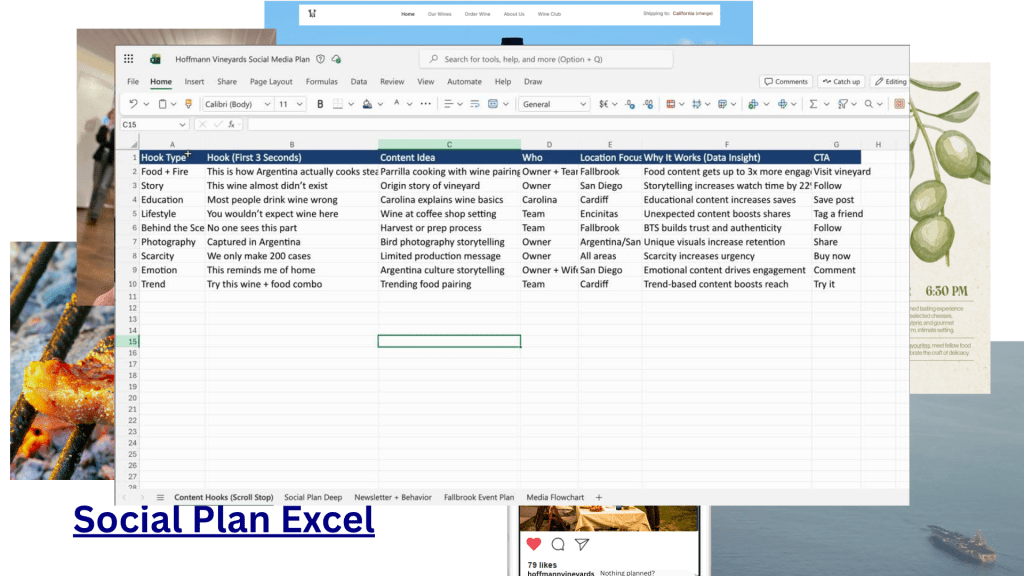Expand the Name Box C15 dropdown
Image resolution: width=1024 pixels, height=576 pixels.
tap(182, 124)
